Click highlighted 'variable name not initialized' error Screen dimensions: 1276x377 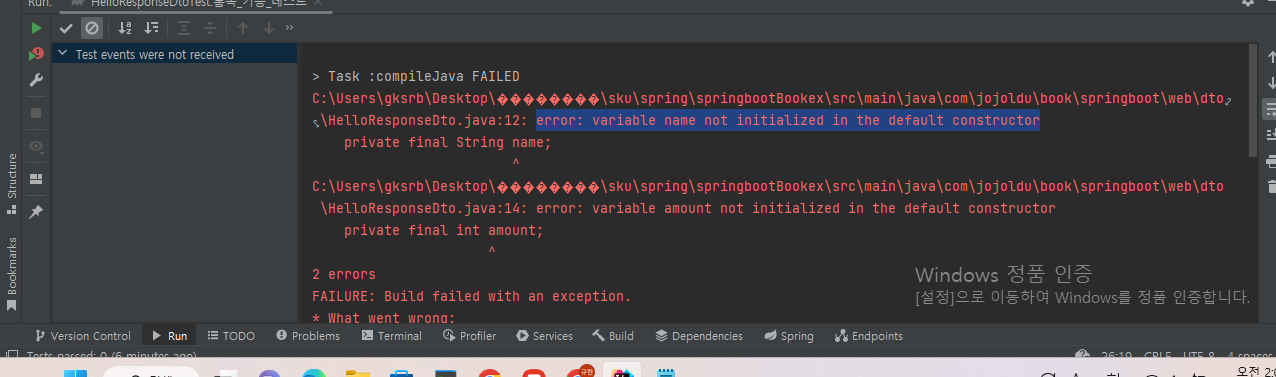[788, 121]
